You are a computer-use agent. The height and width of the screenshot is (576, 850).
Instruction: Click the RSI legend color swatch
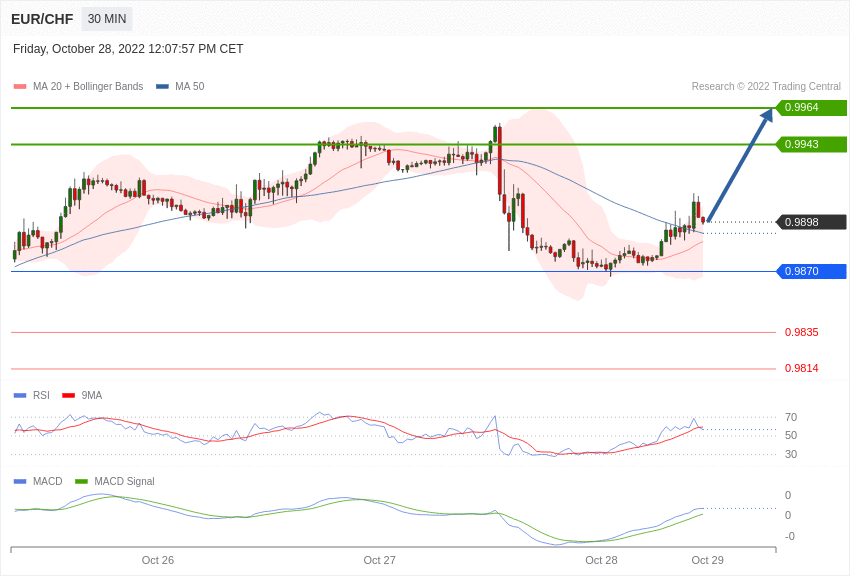click(x=20, y=396)
